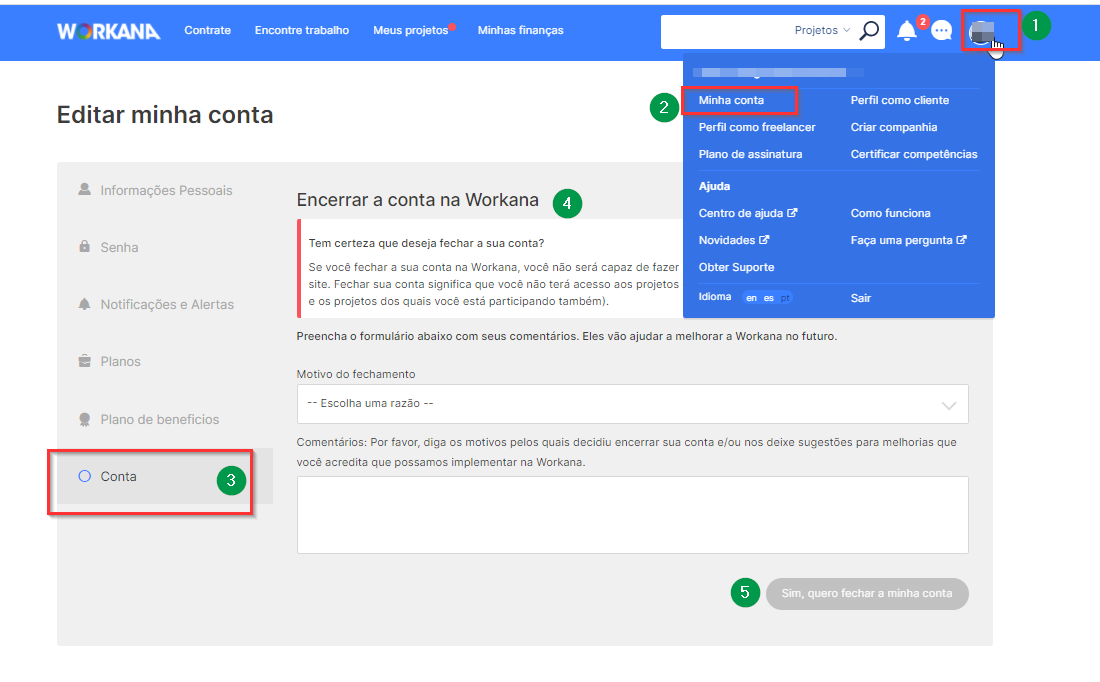Open Perfil como freelancer

point(757,127)
